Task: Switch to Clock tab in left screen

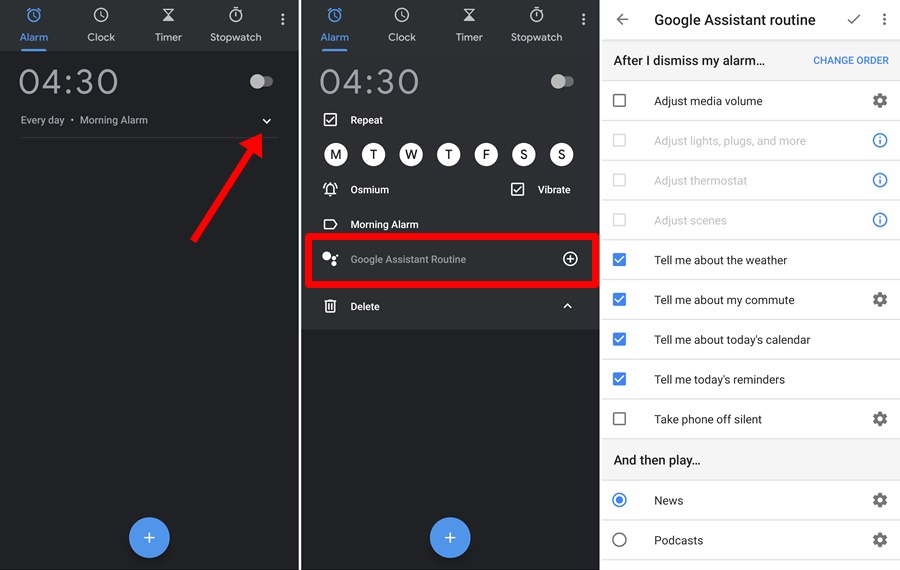Action: (x=101, y=26)
